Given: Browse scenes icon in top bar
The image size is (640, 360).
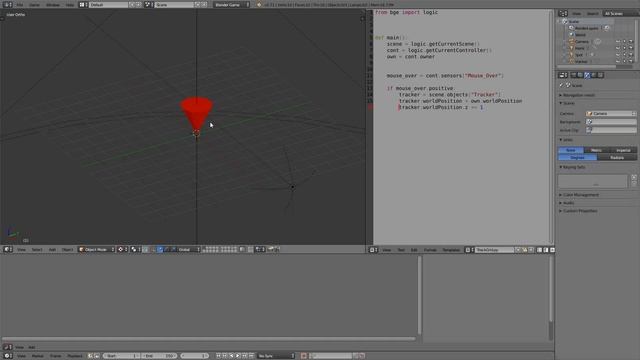Looking at the screenshot, I should click(148, 4).
